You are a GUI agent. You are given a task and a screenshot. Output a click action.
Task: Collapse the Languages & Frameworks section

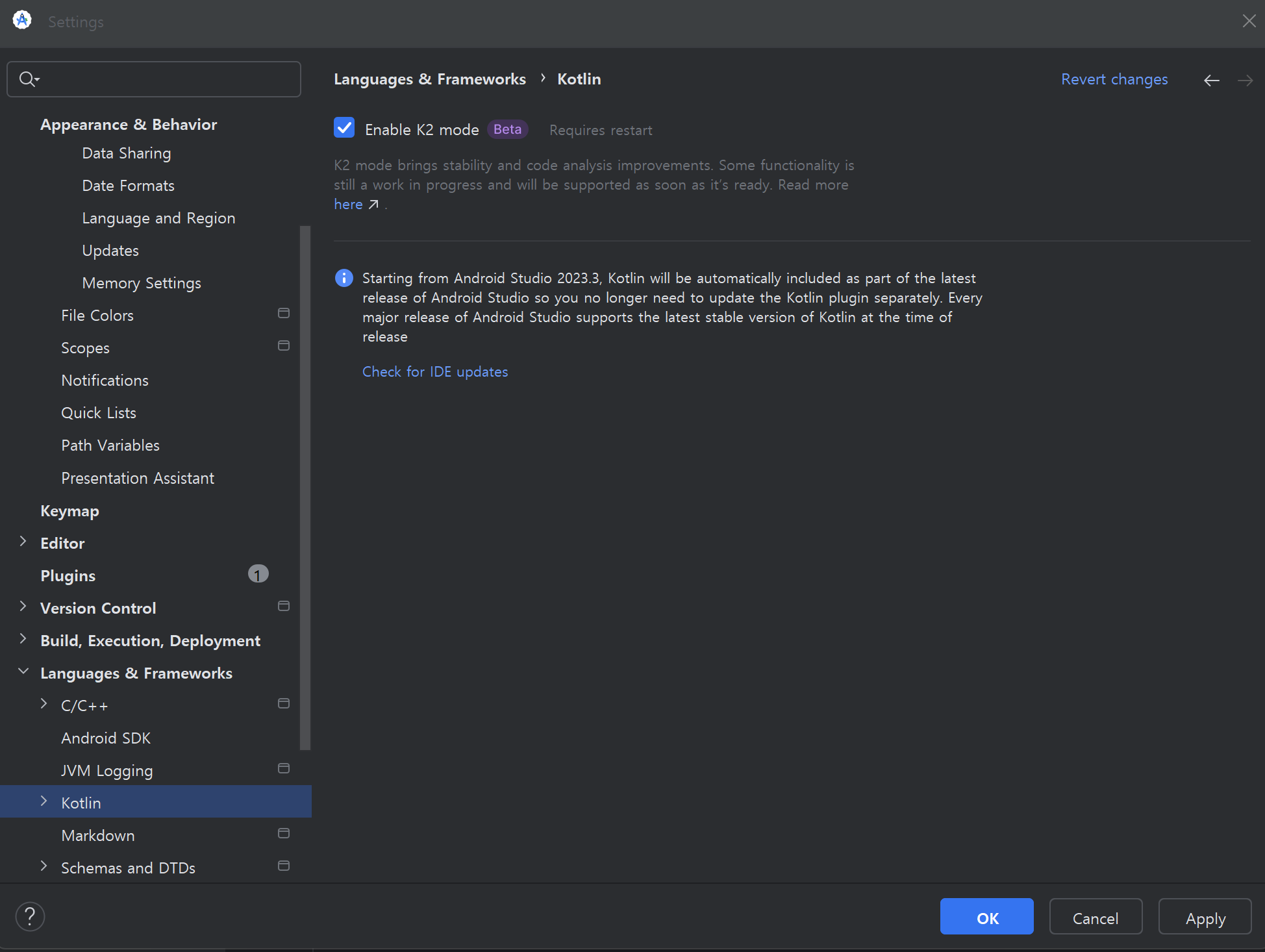pos(23,671)
